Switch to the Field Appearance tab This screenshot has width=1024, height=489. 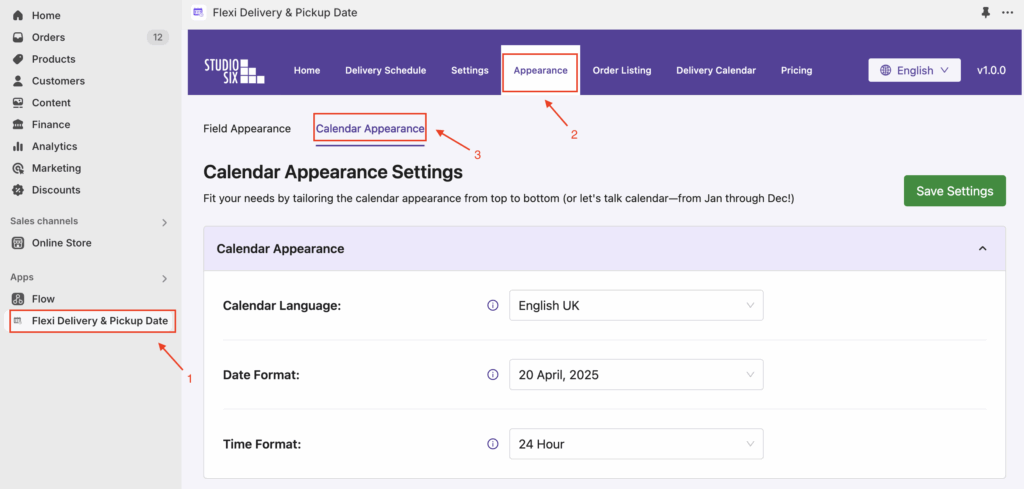(x=247, y=129)
